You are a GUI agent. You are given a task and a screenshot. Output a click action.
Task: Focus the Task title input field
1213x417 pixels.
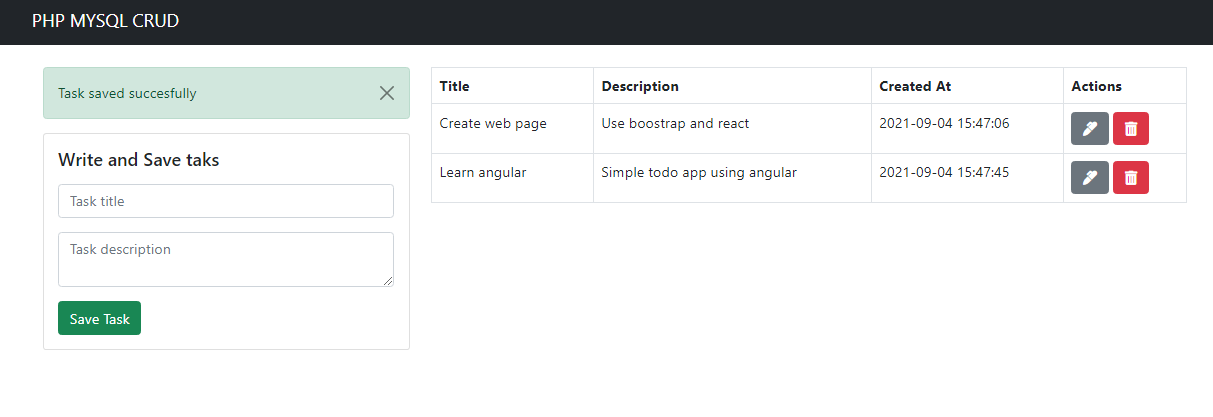click(x=226, y=201)
